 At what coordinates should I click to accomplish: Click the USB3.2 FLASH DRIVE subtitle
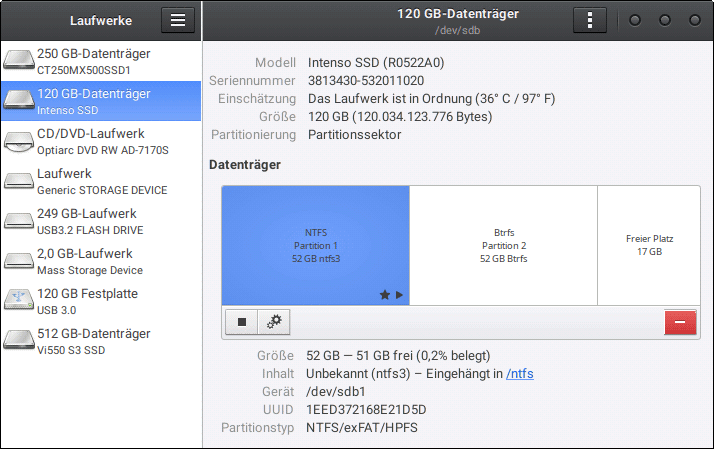pyautogui.click(x=90, y=230)
